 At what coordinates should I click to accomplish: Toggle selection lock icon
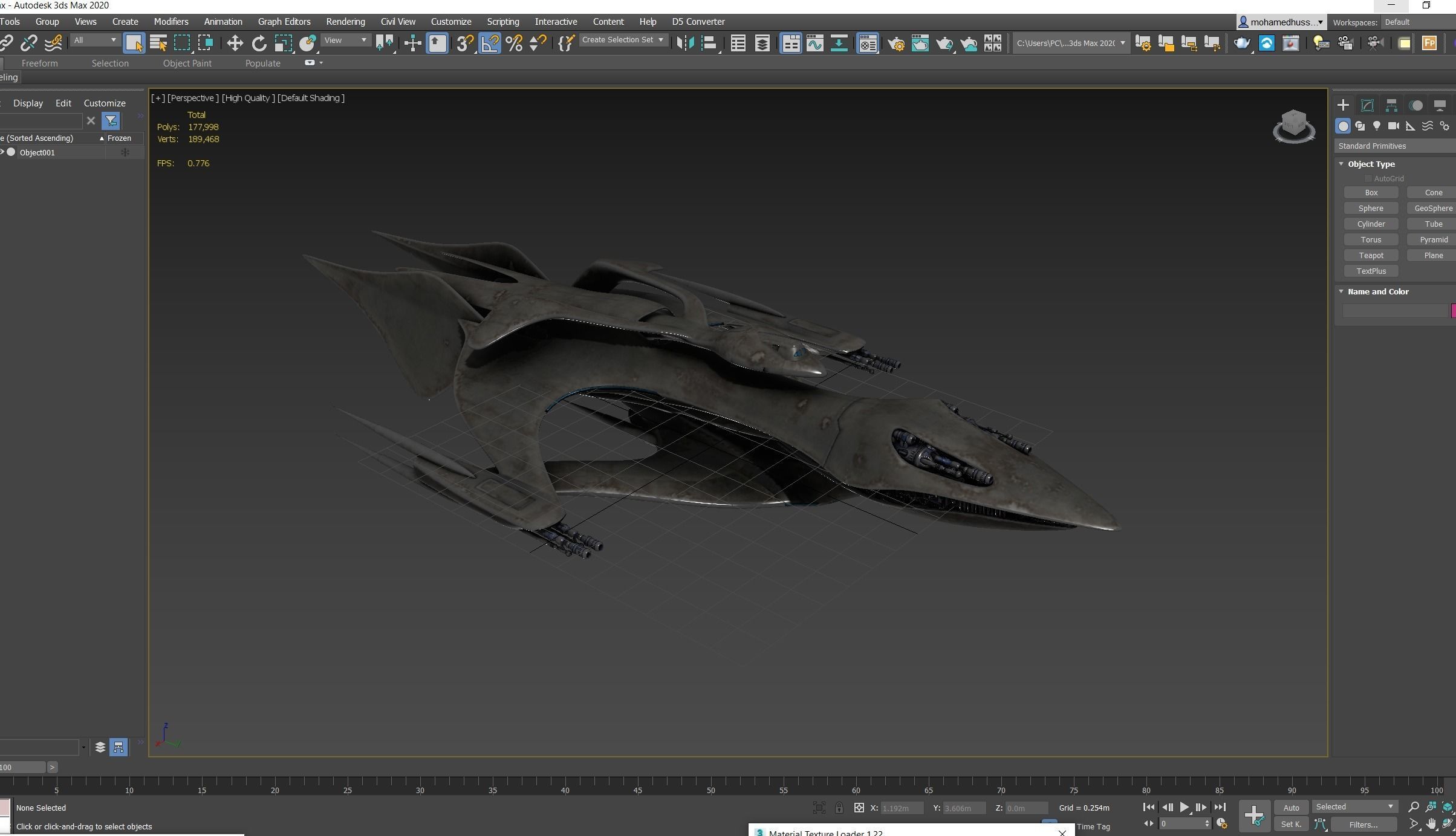tap(839, 808)
